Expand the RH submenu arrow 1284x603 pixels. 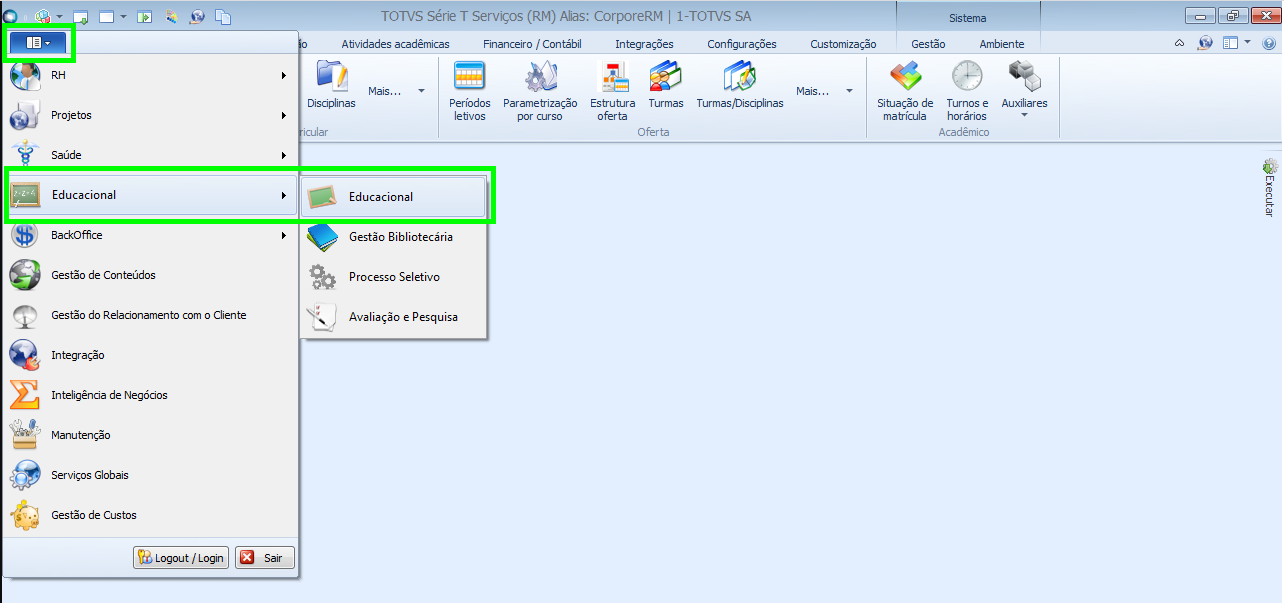point(284,75)
